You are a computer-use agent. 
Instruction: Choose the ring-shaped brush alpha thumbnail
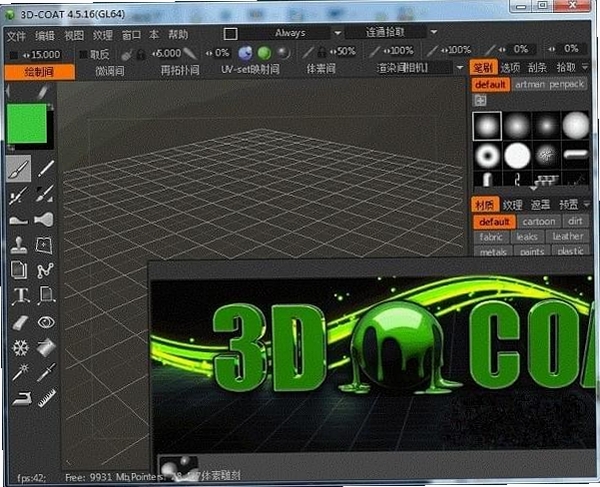tap(488, 156)
